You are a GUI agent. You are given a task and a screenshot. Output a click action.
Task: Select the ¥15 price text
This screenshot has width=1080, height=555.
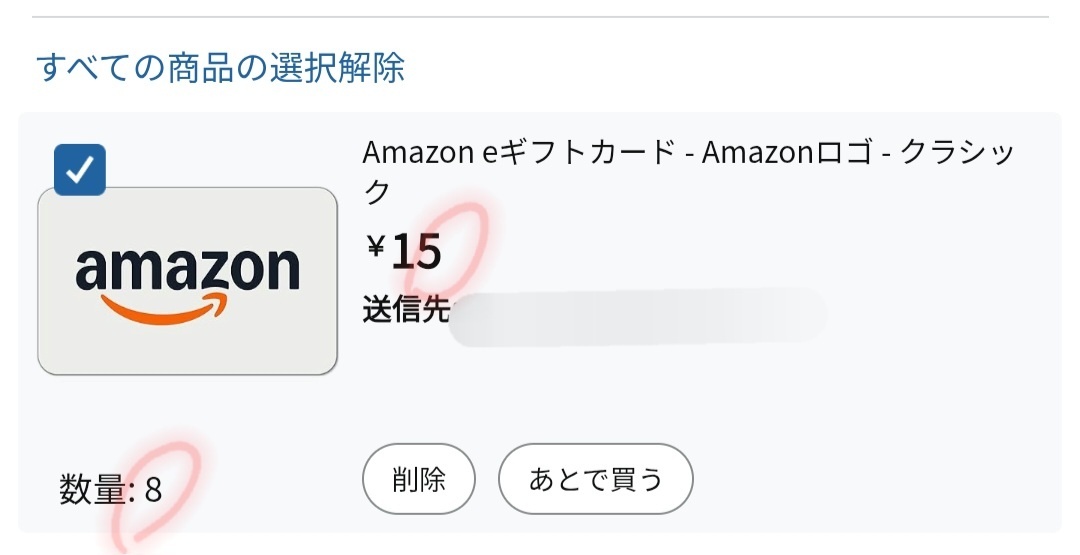tap(404, 251)
